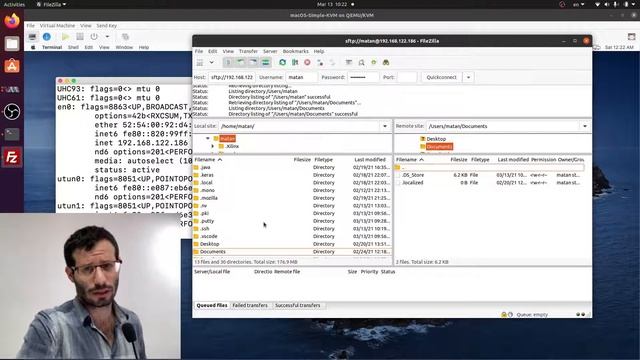Select Documents folder in remote tree
Screen dimensions: 640x360
439,147
